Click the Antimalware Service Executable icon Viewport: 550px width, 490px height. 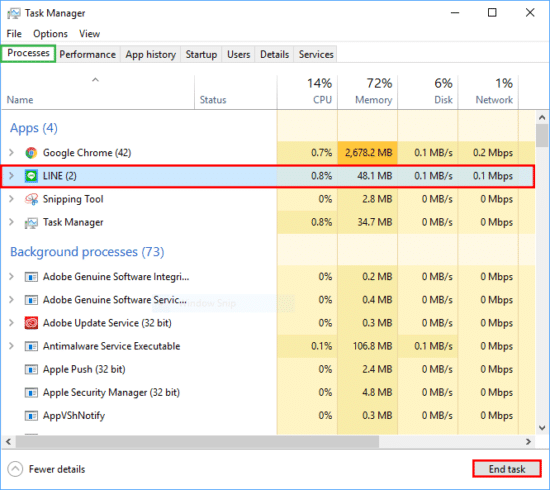[31, 346]
